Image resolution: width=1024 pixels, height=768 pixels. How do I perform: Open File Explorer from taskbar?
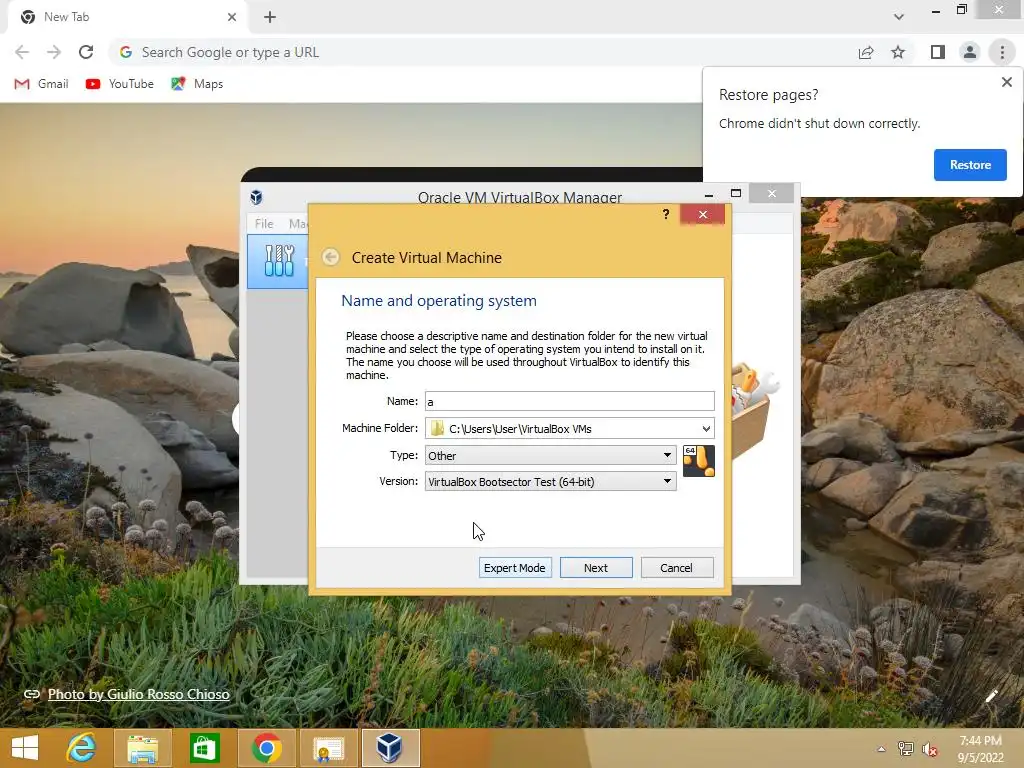(142, 748)
